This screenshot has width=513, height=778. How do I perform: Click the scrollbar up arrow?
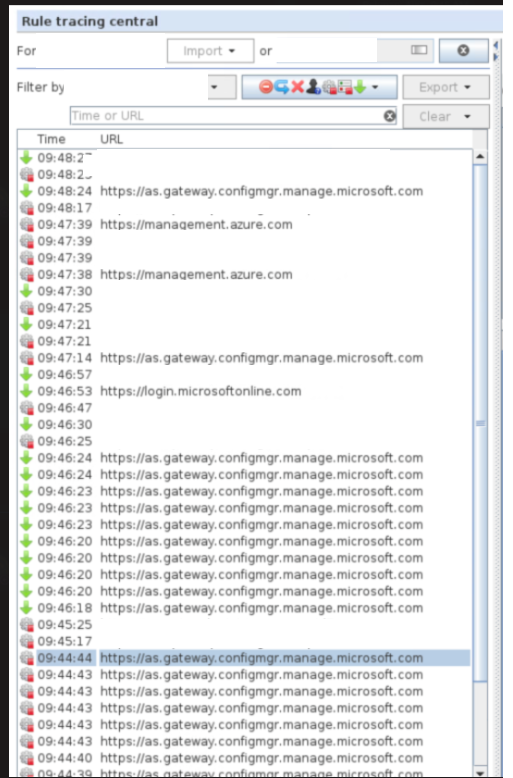[x=480, y=157]
